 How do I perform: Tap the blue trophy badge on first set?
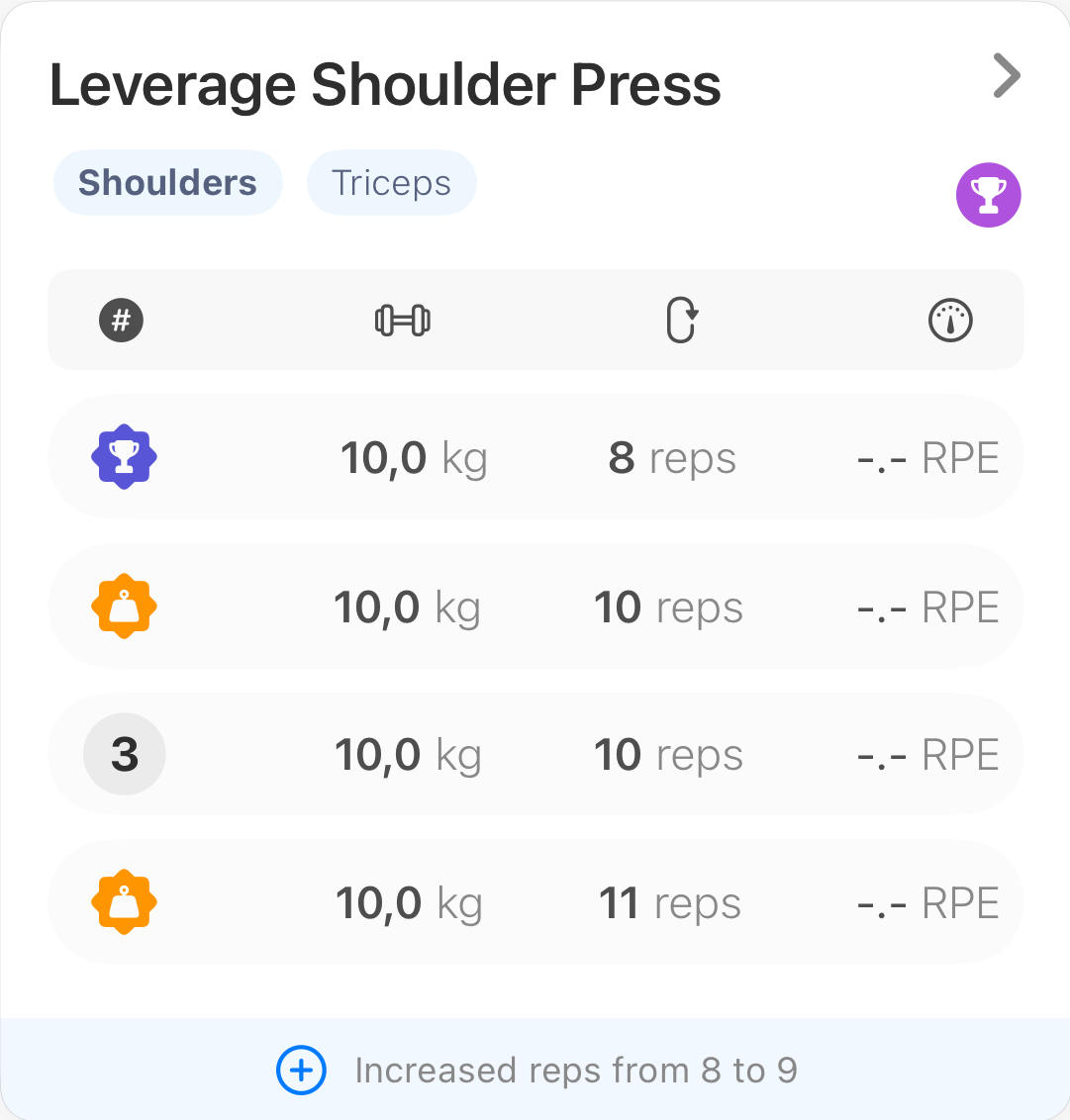tap(124, 457)
